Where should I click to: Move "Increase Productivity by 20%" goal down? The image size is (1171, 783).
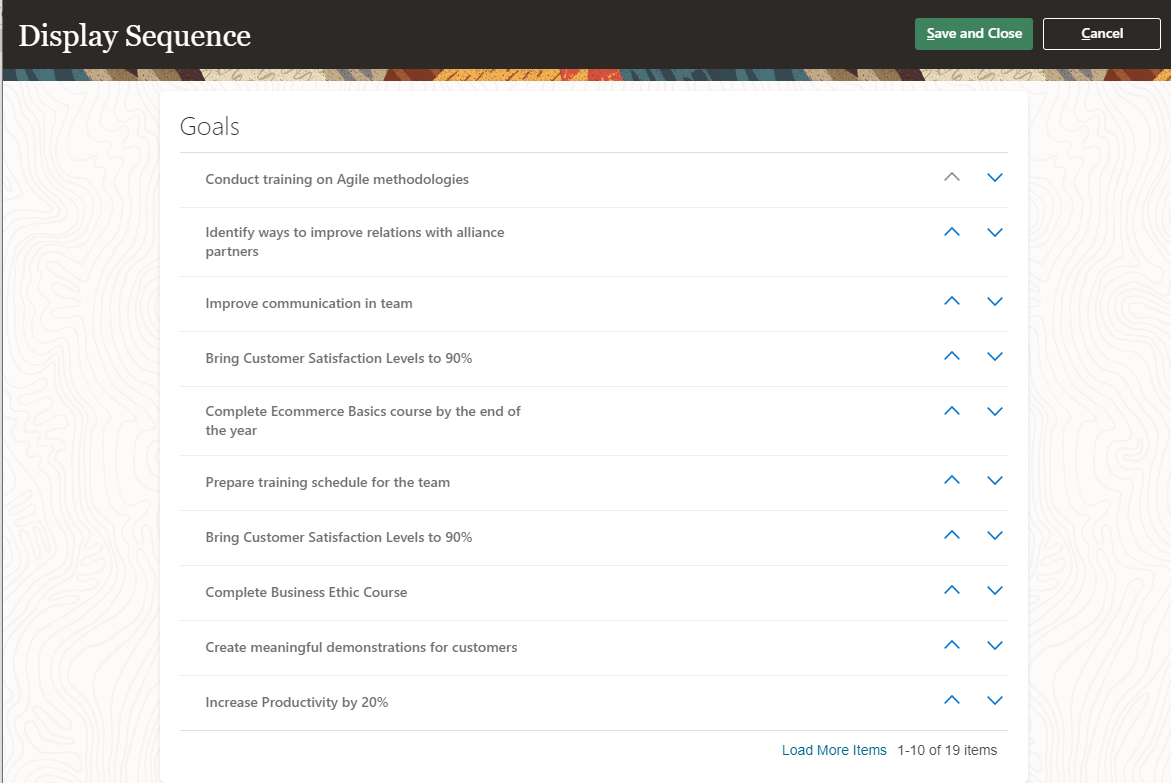(994, 700)
